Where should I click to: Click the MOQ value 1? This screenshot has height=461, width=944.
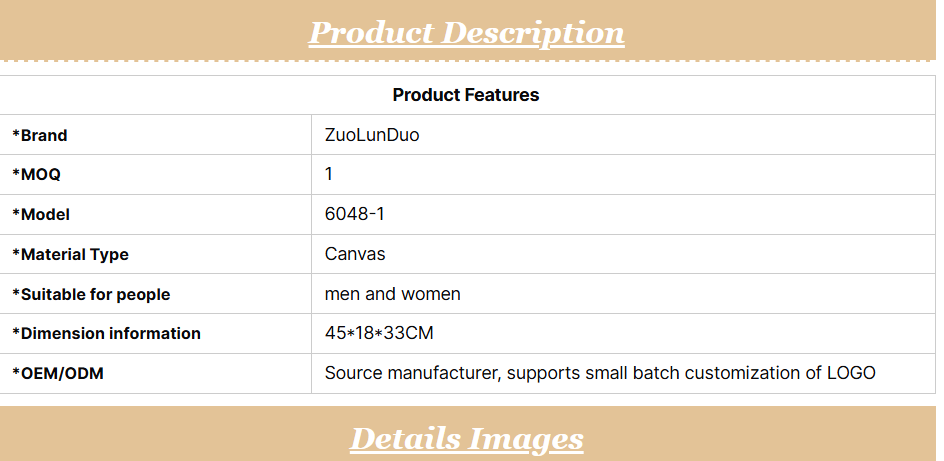pyautogui.click(x=329, y=174)
